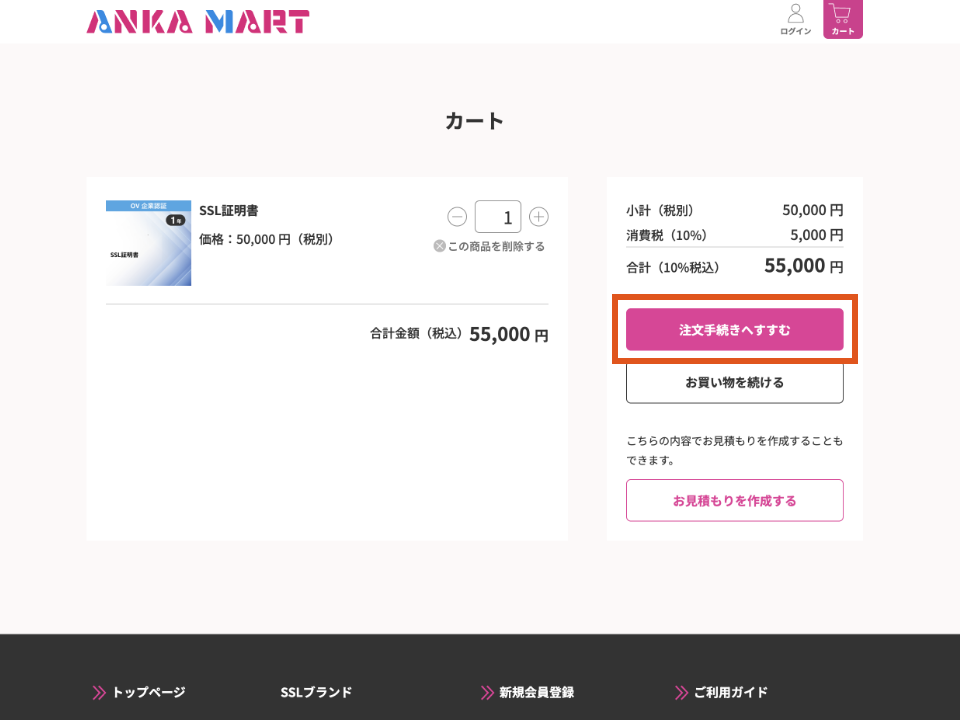
Task: Click the SSL証明書 product name
Action: 229,211
